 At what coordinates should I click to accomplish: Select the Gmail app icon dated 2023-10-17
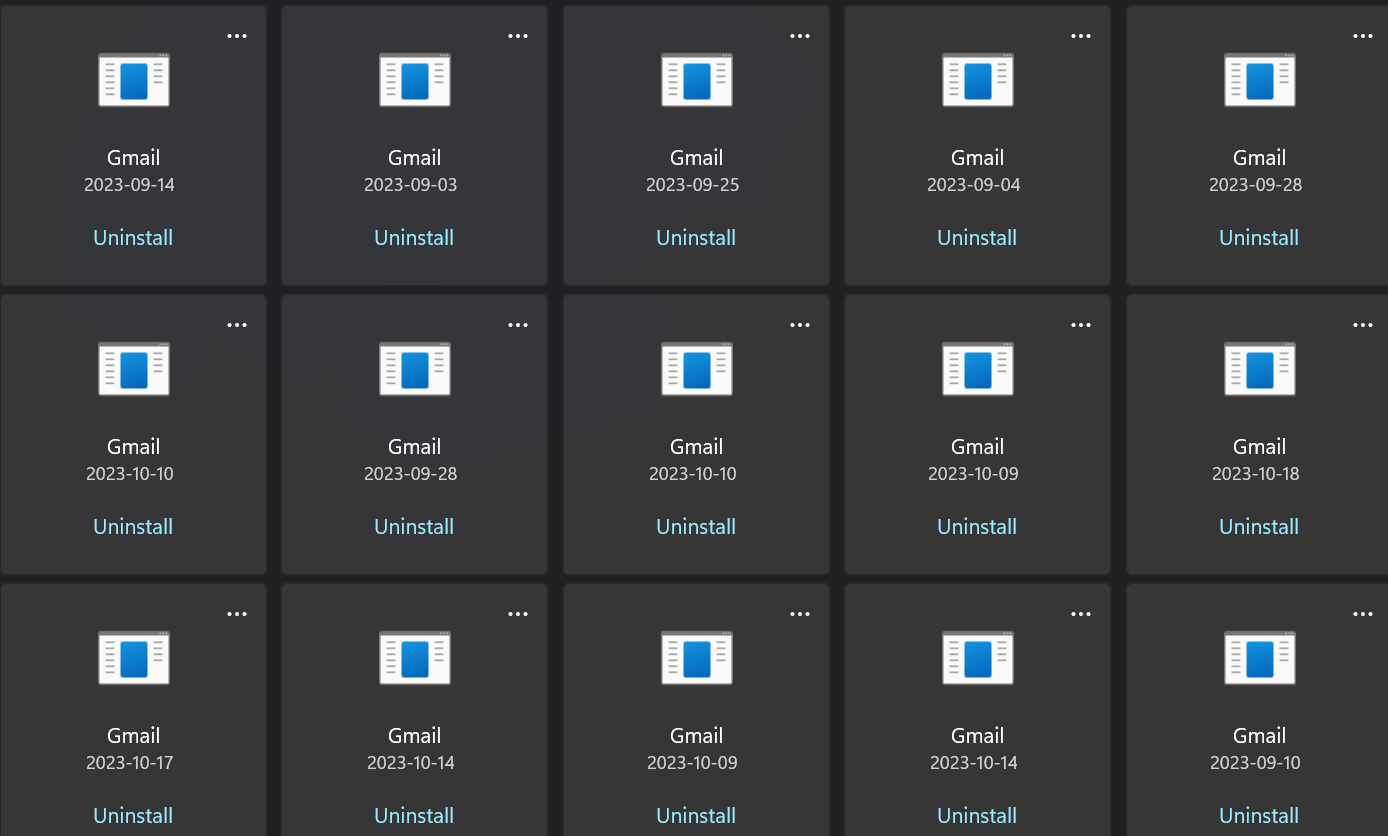[133, 657]
